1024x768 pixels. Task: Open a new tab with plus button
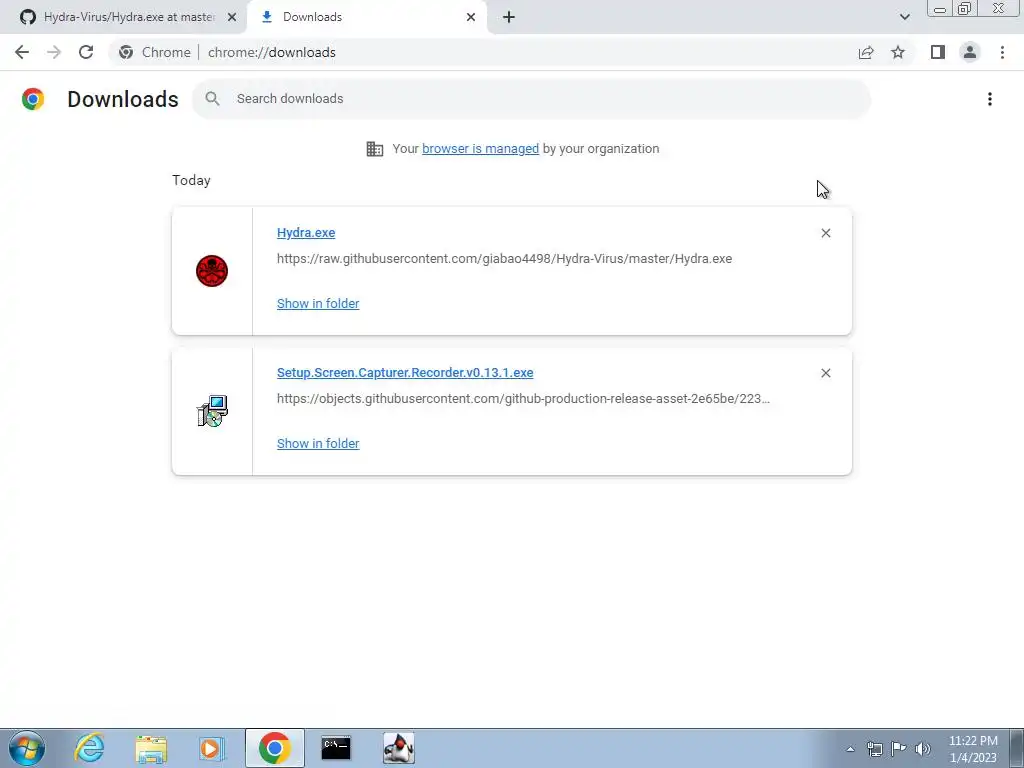[509, 17]
